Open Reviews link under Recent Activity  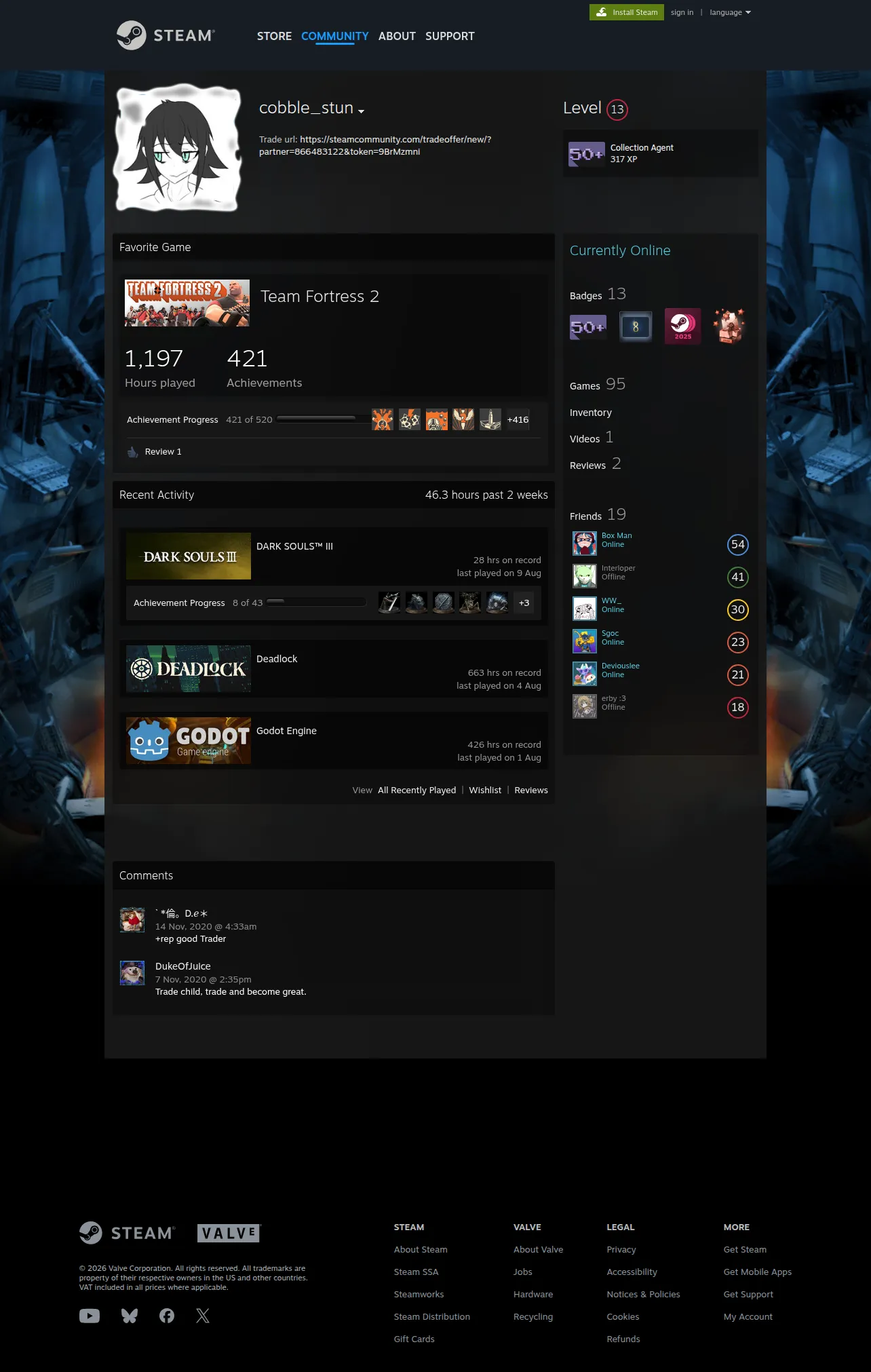(531, 790)
